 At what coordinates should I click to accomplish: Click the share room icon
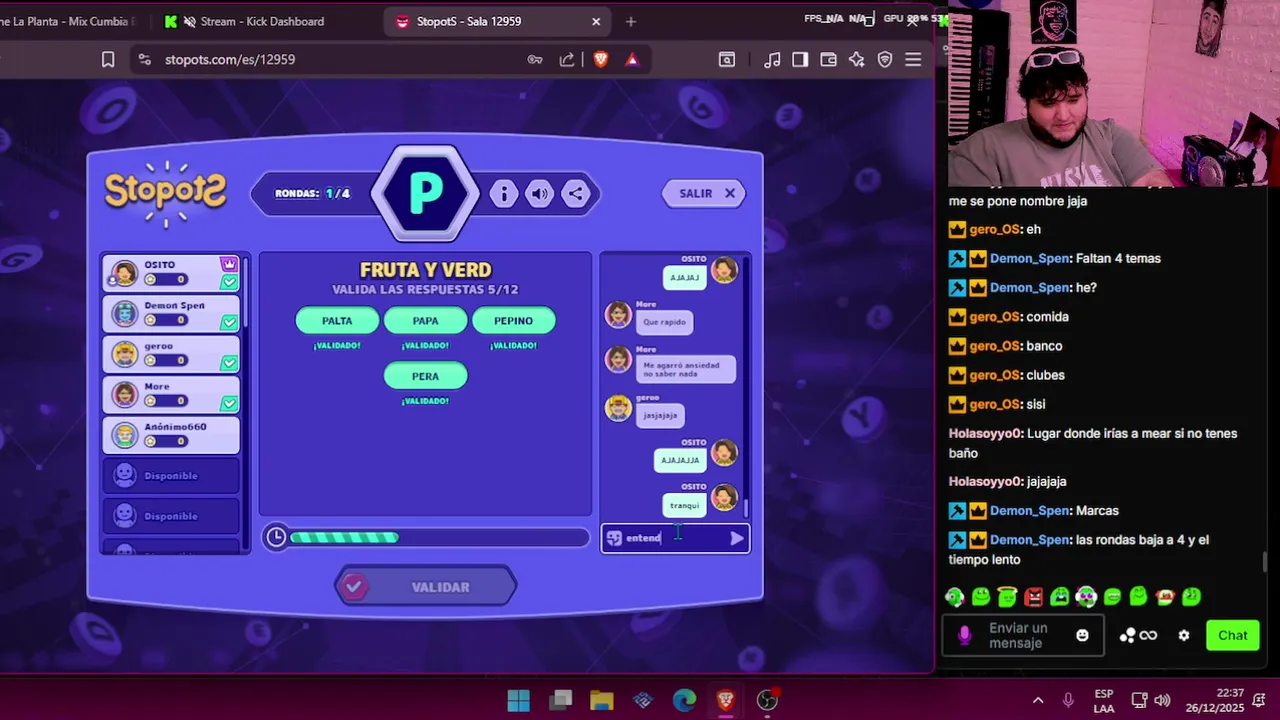(x=576, y=194)
